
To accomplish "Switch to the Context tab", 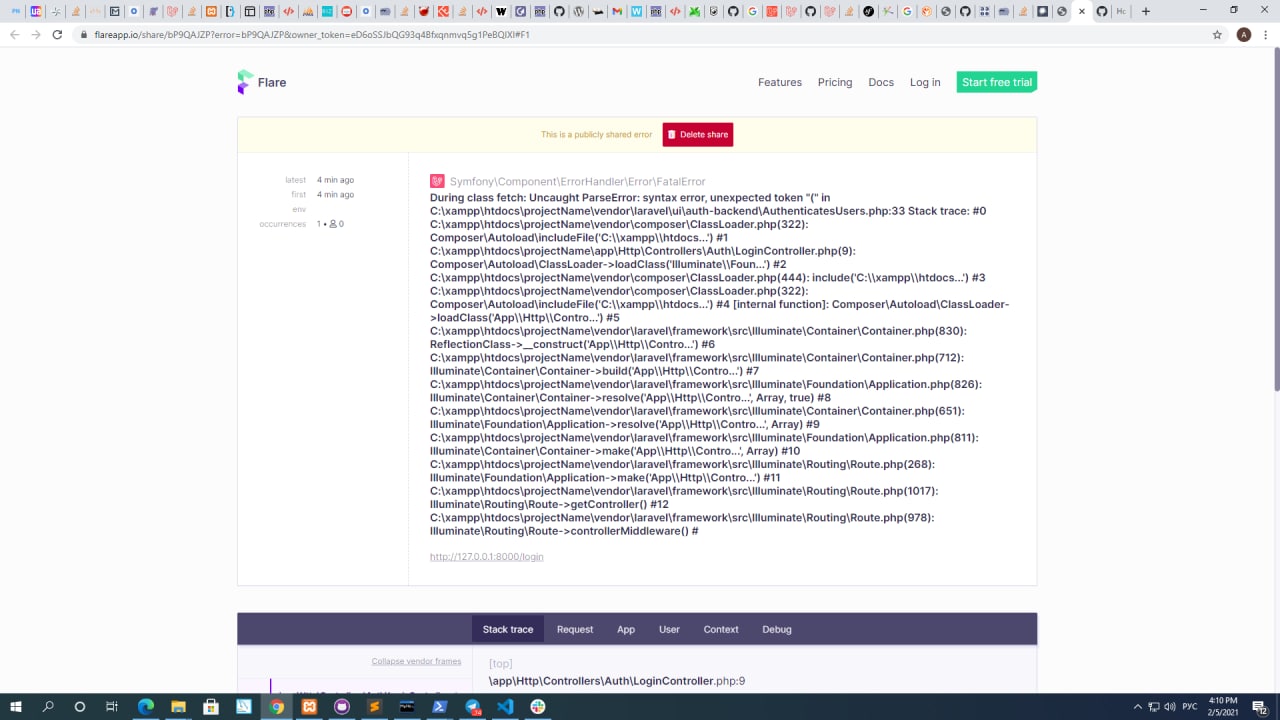I will coord(721,629).
